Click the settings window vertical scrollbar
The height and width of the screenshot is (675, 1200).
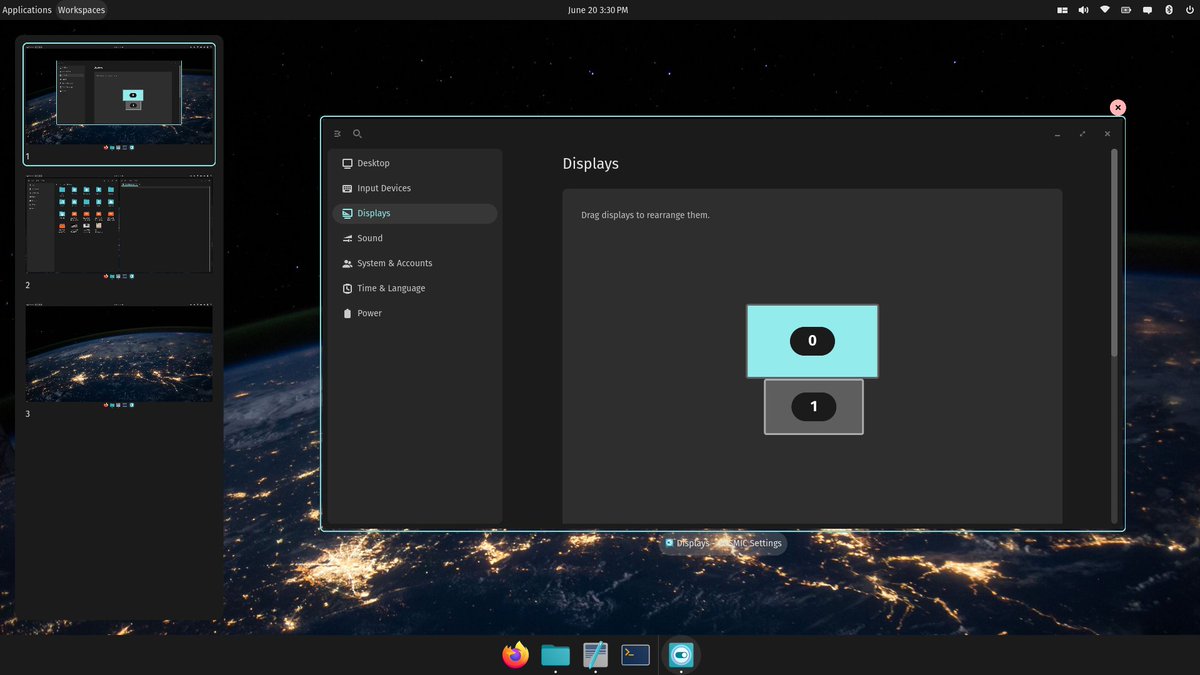(1115, 253)
